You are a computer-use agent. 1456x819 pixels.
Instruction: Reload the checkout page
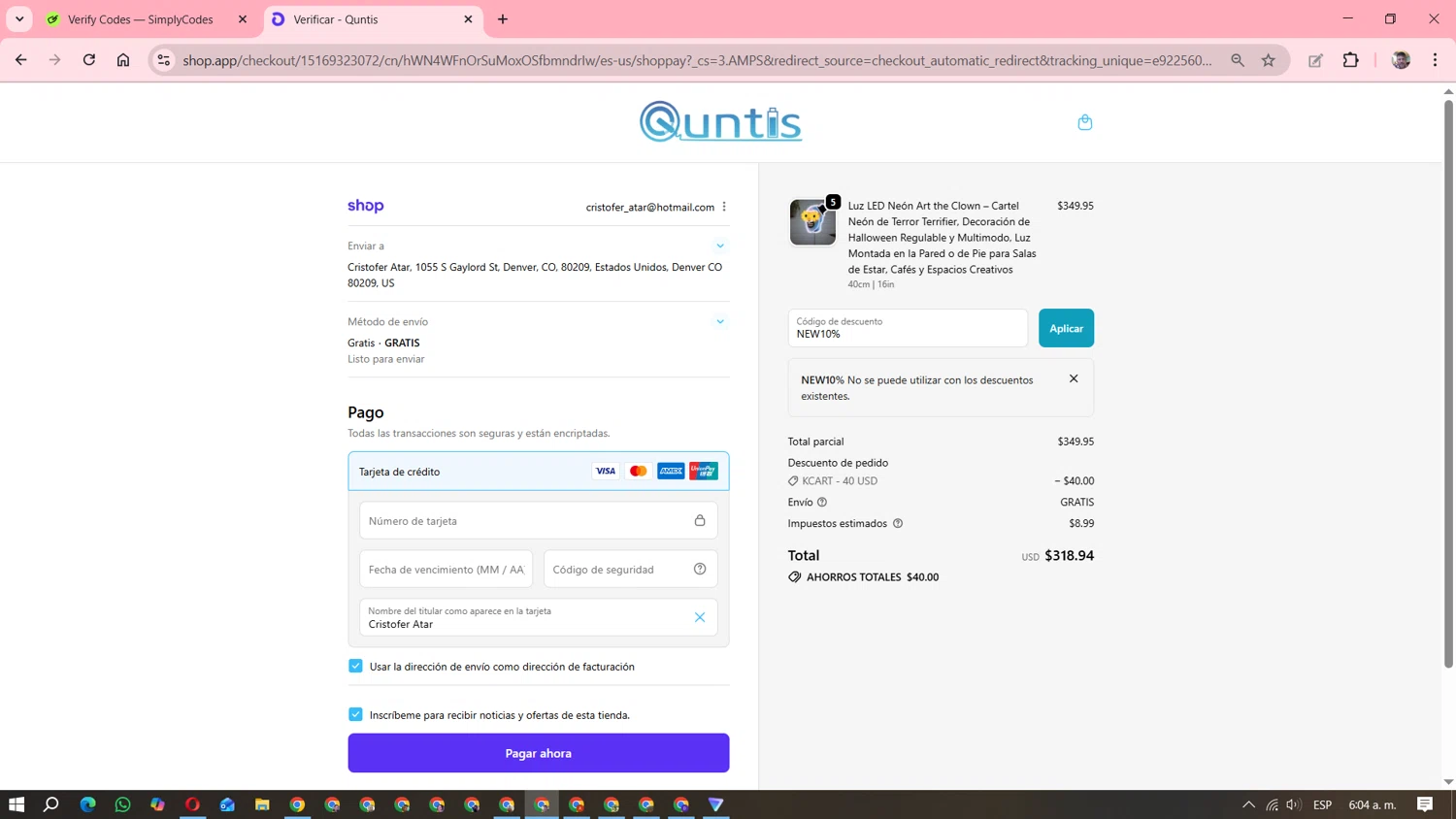tap(89, 60)
